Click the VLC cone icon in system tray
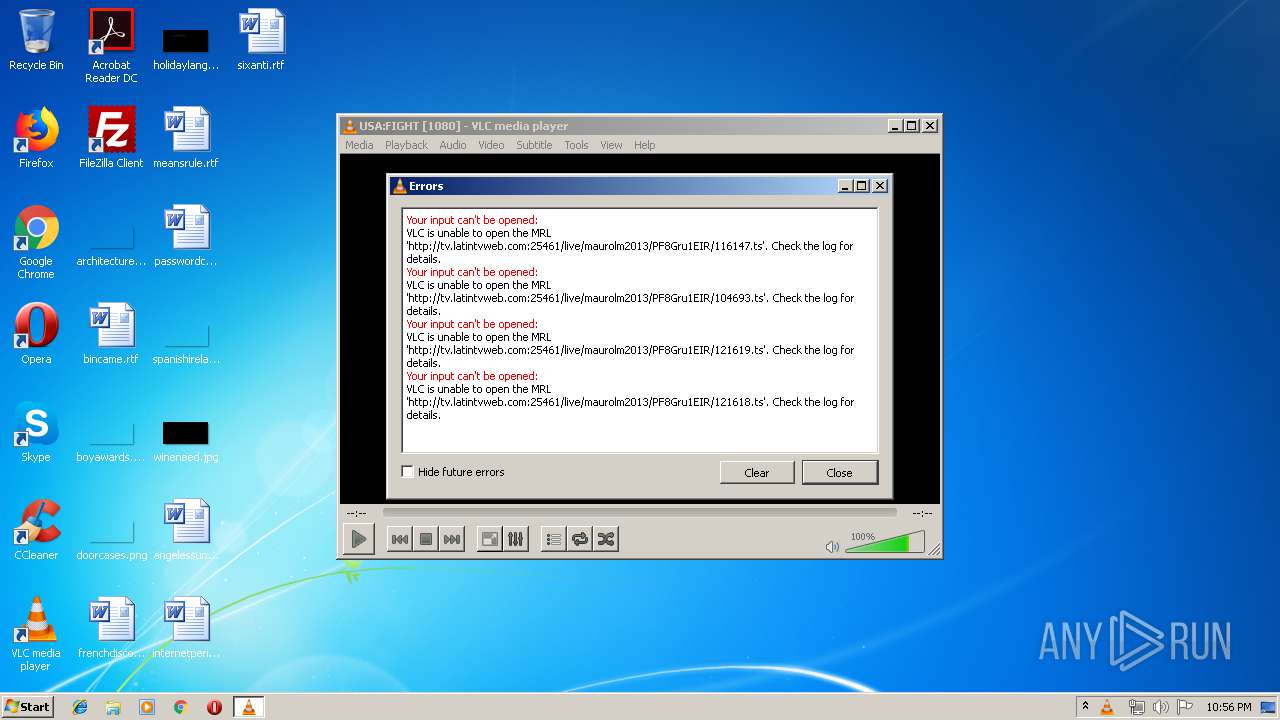Viewport: 1280px width, 720px height. pos(1107,707)
